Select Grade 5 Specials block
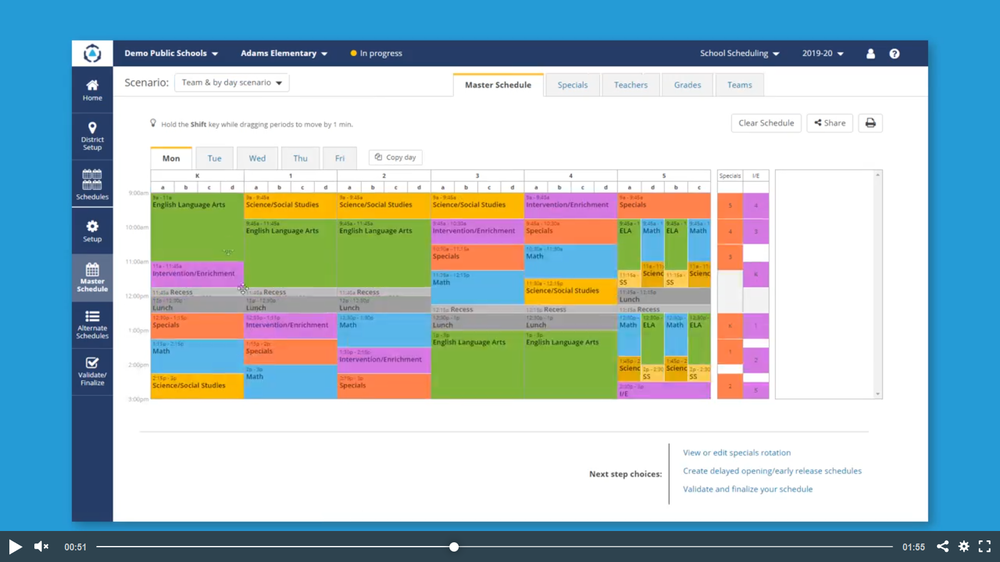The image size is (1000, 562). coord(664,206)
